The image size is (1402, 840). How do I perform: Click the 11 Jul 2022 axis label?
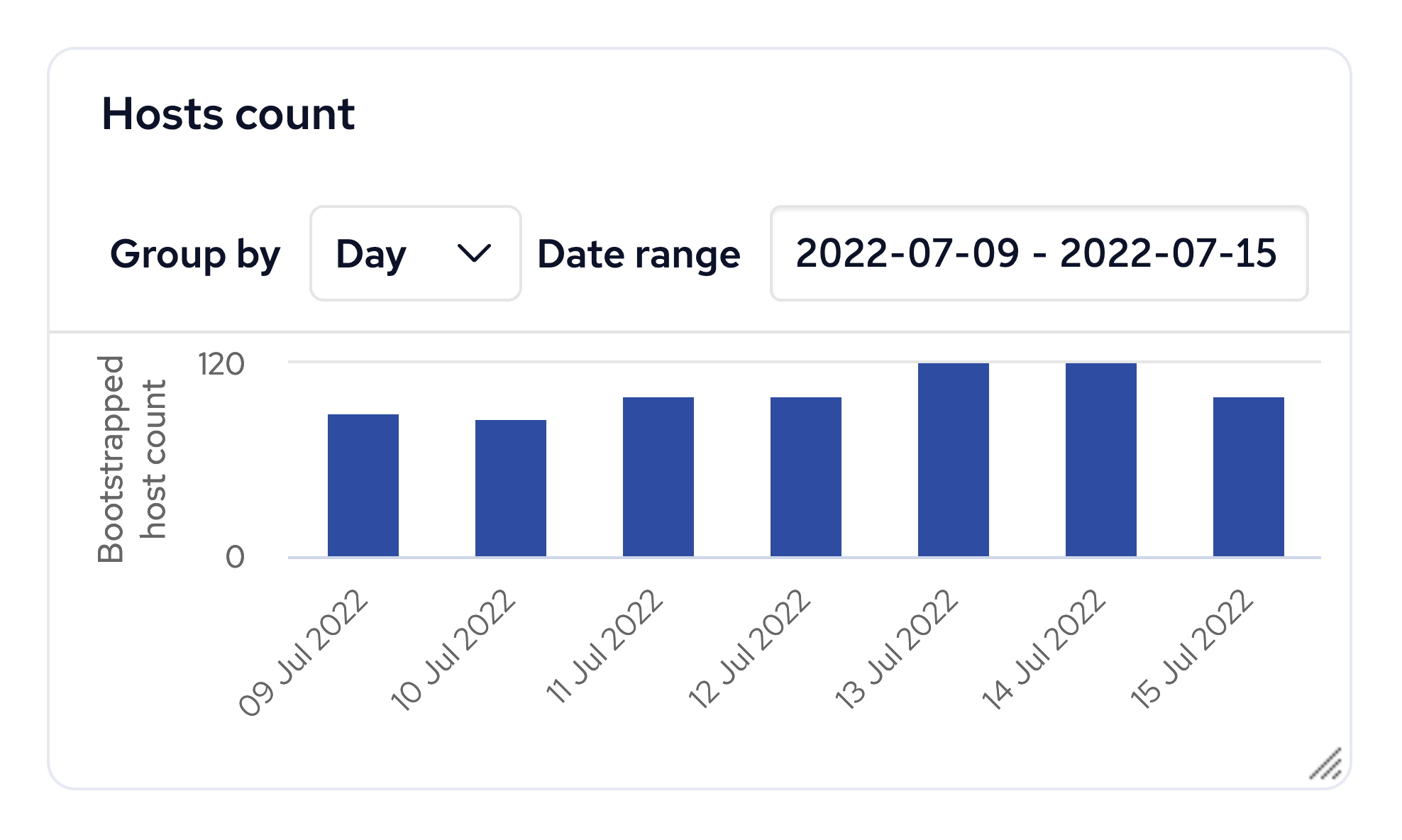(605, 647)
